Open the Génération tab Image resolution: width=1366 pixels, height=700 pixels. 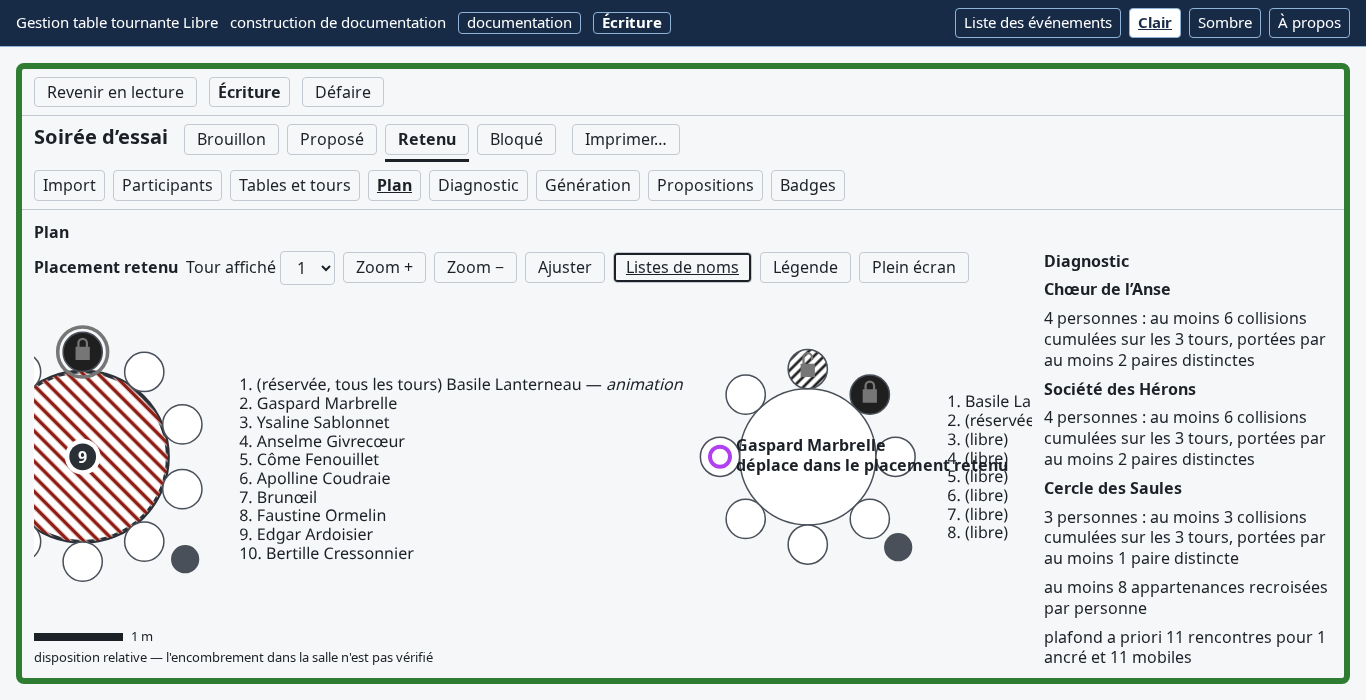point(588,186)
